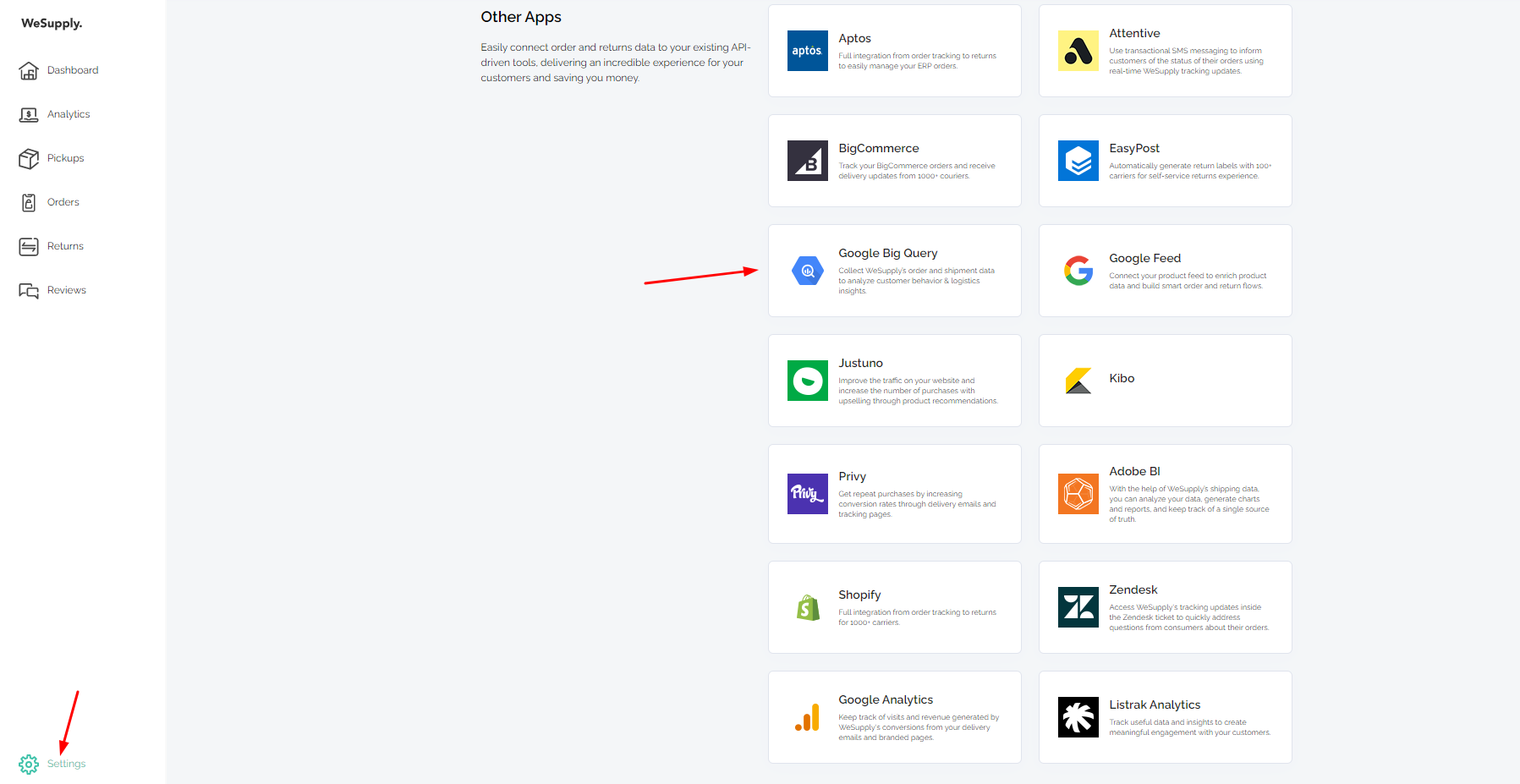Click the Attentive app logo
Screen dimensions: 1520x784
(x=1078, y=51)
